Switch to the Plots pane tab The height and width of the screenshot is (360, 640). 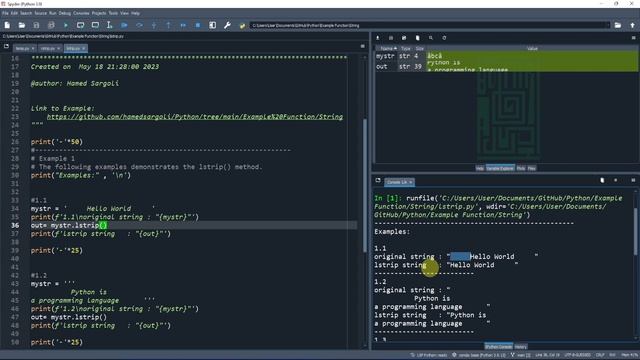(521, 168)
